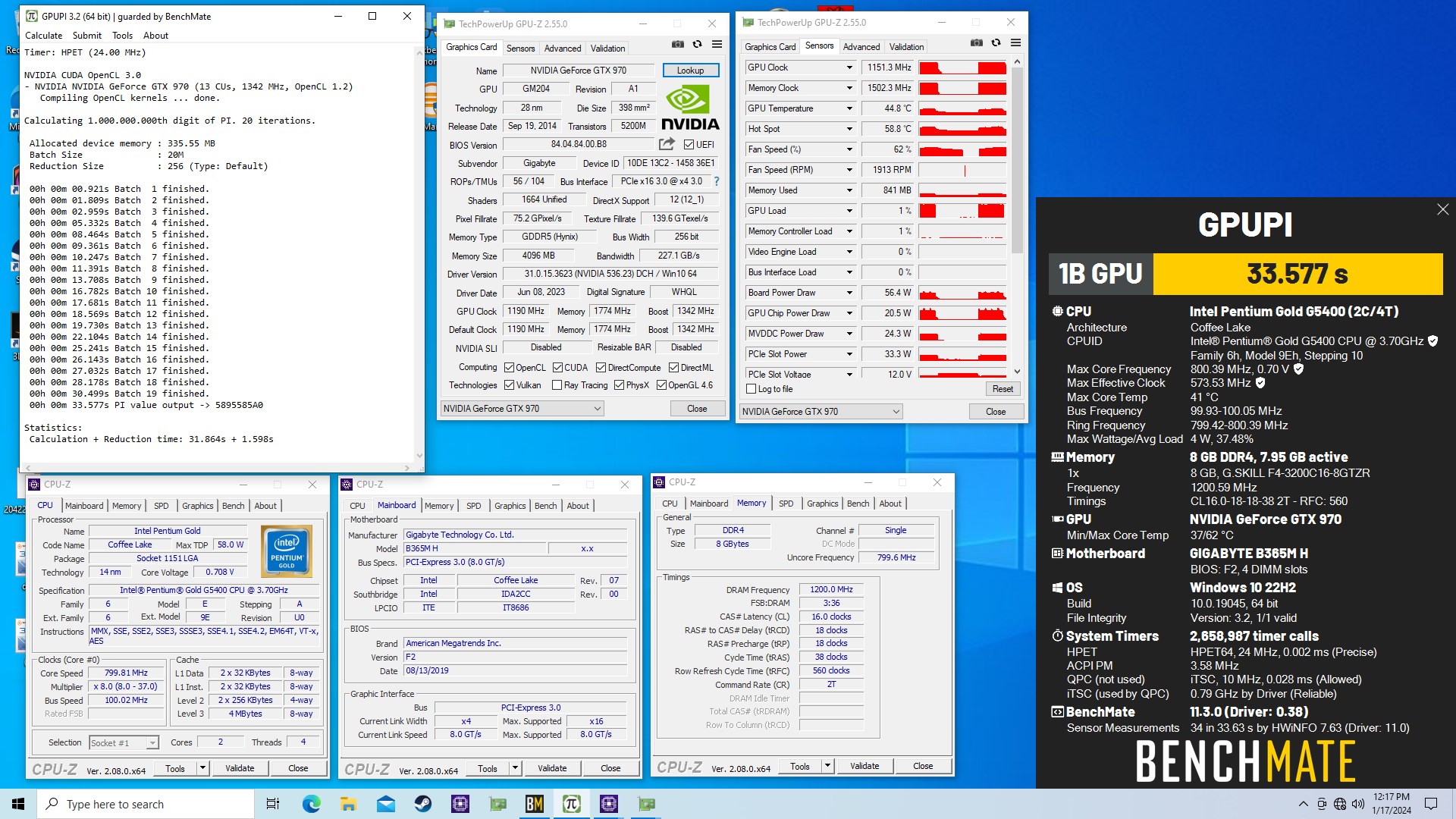Click the camera icon in GPU-Z Sensors window
Image resolution: width=1456 pixels, height=819 pixels.
977,43
